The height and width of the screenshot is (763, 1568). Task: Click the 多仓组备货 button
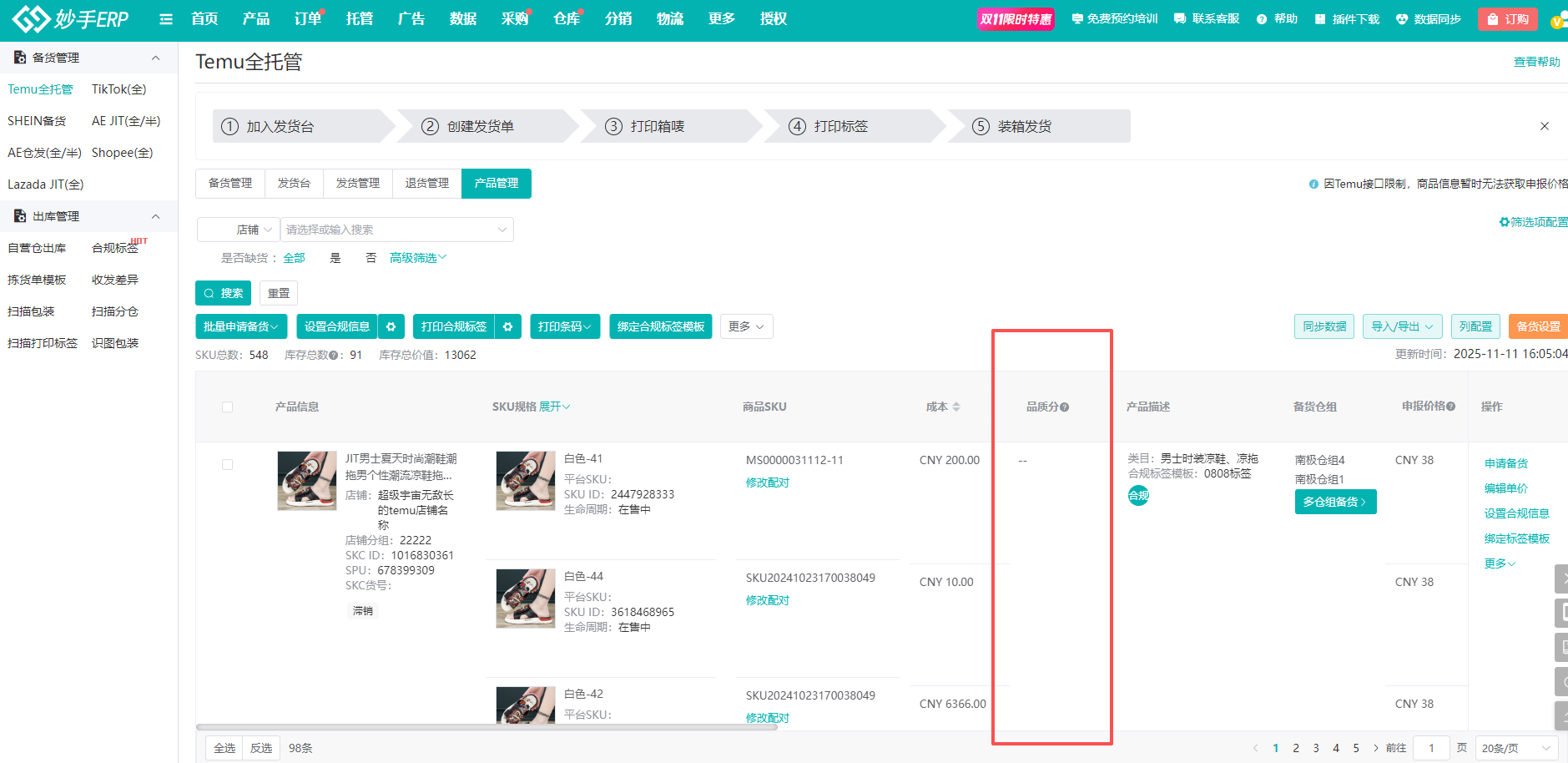[x=1335, y=502]
